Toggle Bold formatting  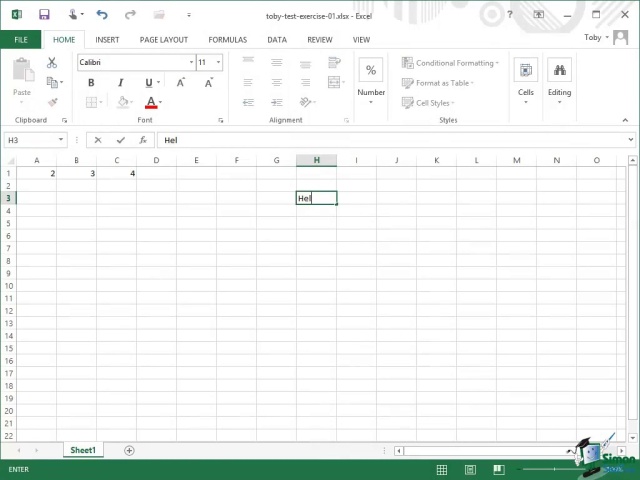(x=91, y=83)
